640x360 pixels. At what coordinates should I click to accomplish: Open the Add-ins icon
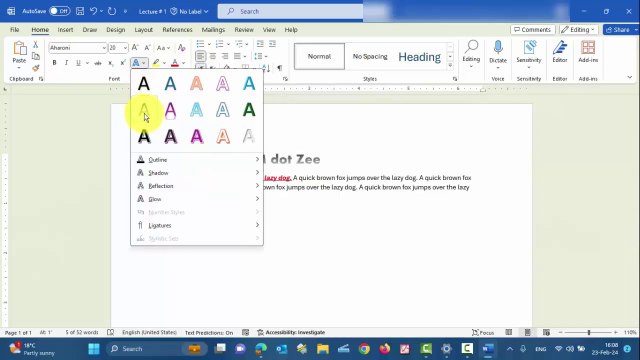click(x=588, y=47)
